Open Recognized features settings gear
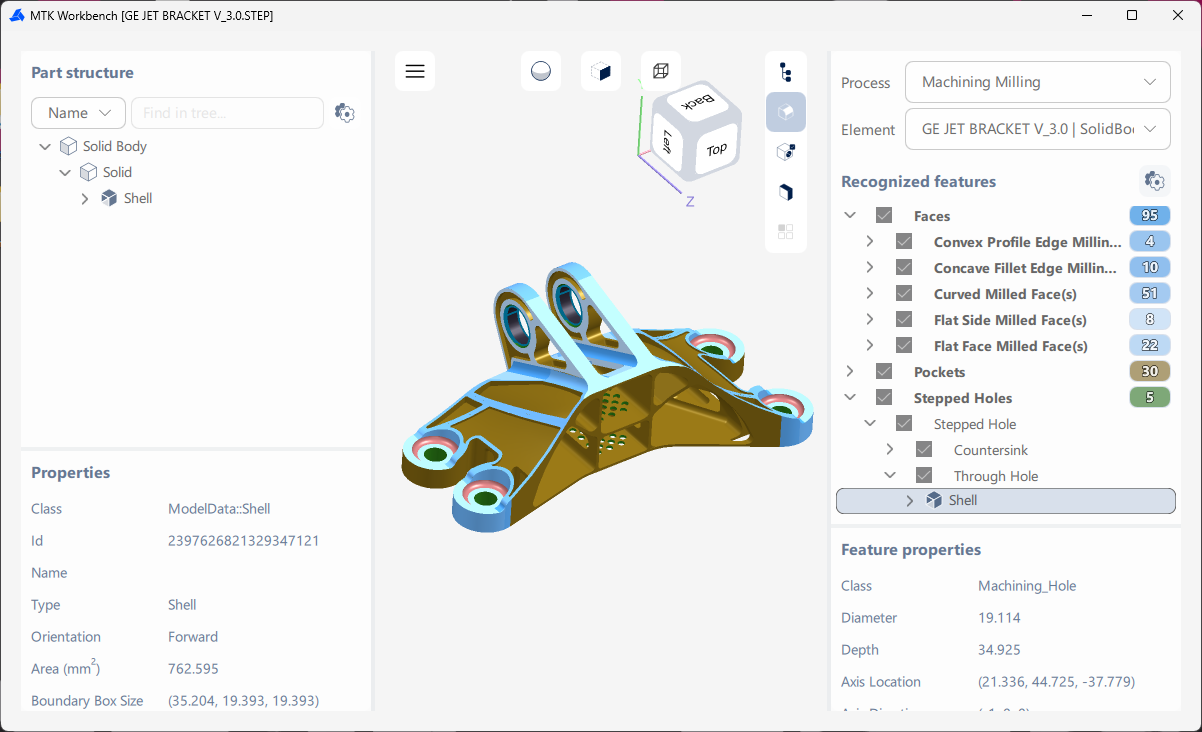The width and height of the screenshot is (1202, 732). pos(1155,181)
